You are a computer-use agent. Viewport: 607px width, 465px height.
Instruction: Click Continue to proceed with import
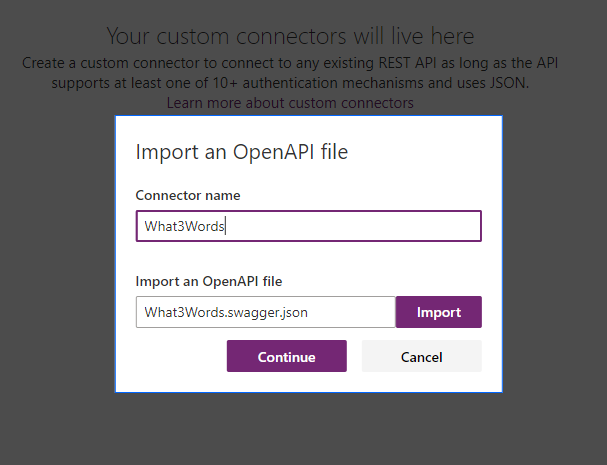[286, 357]
